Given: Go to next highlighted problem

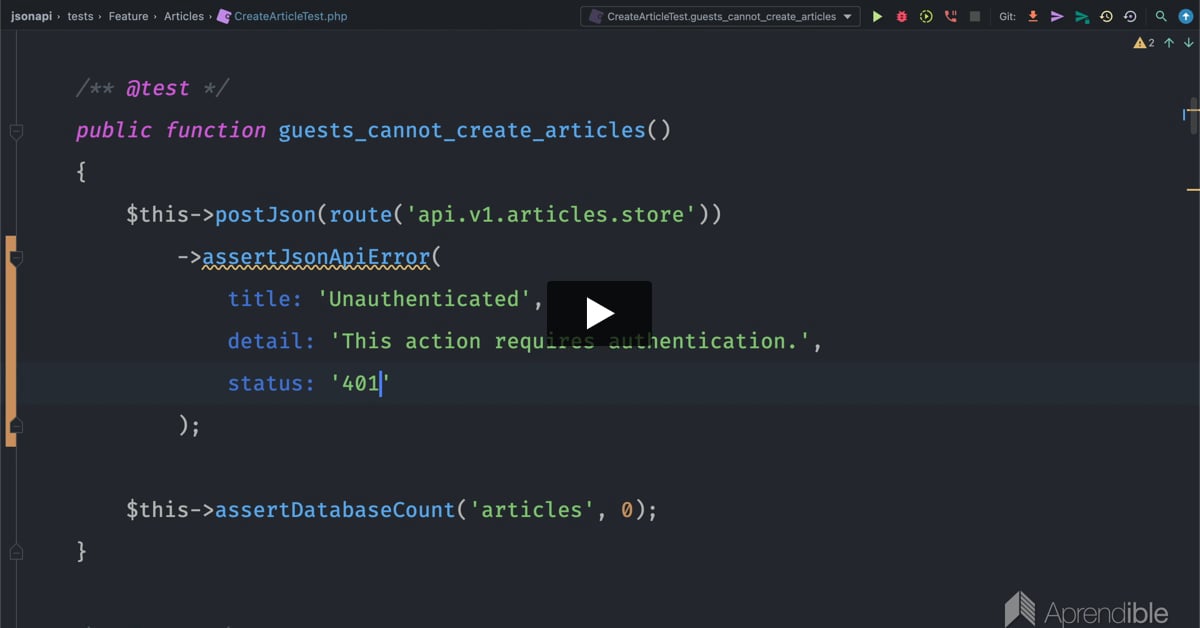Looking at the screenshot, I should (x=1188, y=43).
